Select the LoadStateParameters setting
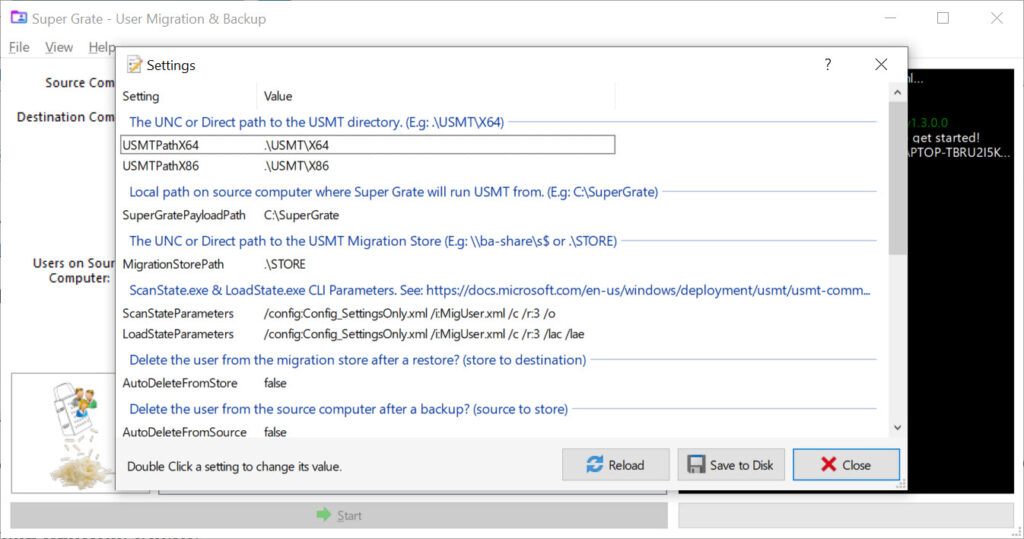This screenshot has height=539, width=1024. (368, 334)
